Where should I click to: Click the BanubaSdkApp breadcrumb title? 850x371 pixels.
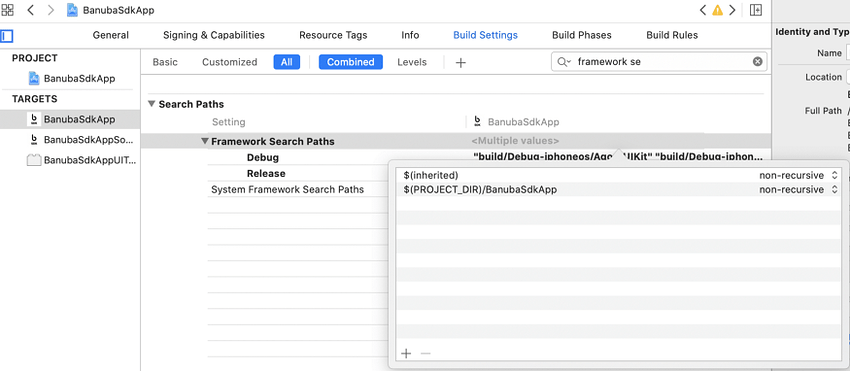pyautogui.click(x=118, y=10)
